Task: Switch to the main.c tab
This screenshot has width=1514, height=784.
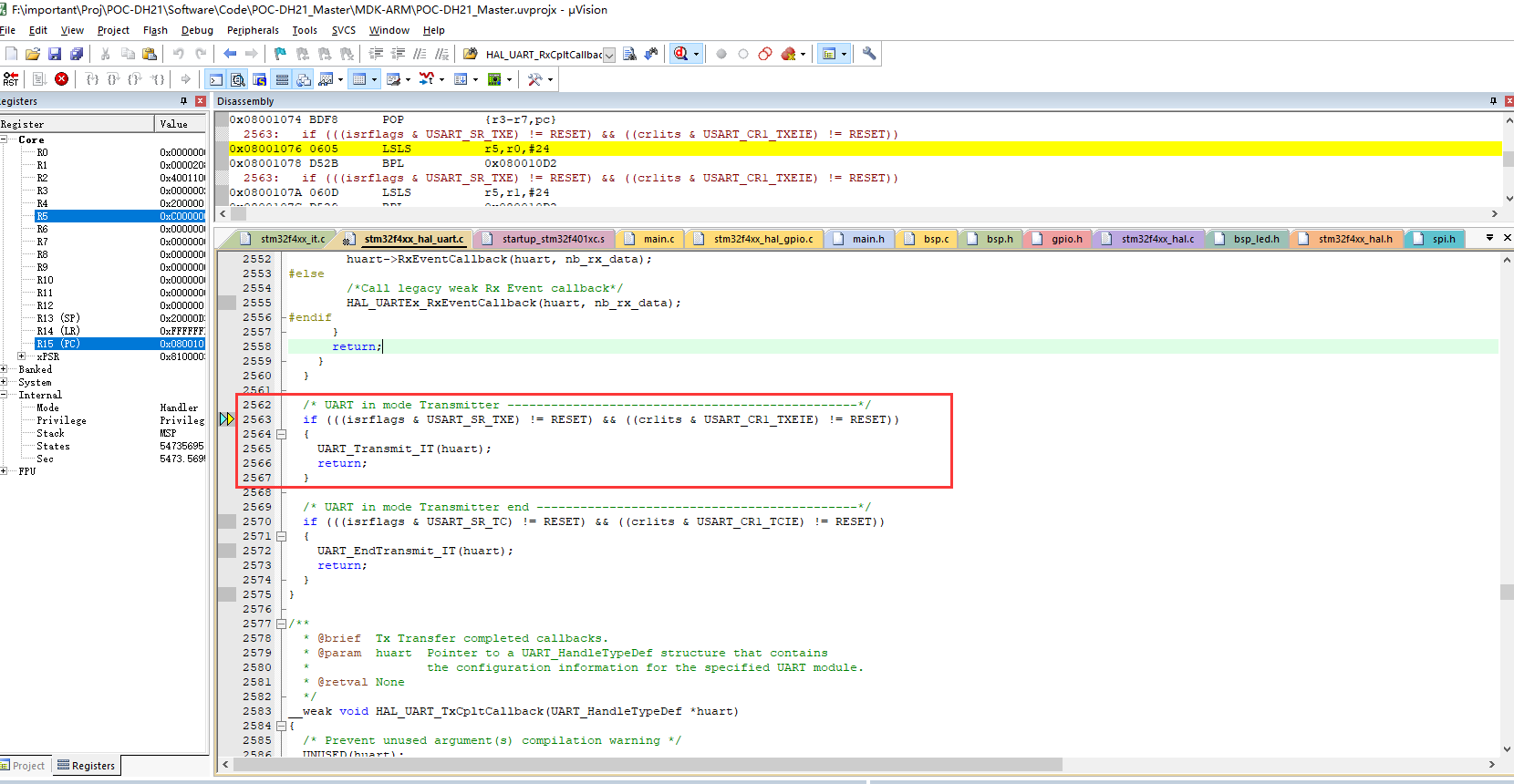Action: coord(650,239)
